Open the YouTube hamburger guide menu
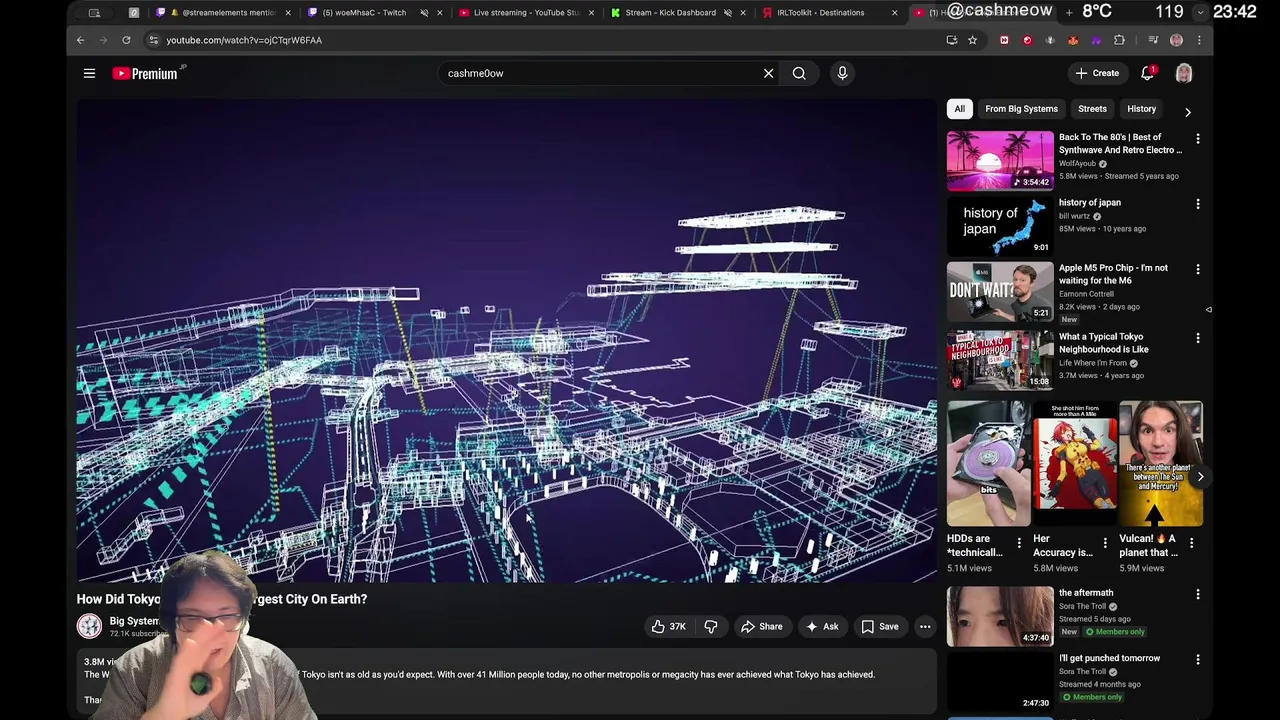 coord(89,73)
